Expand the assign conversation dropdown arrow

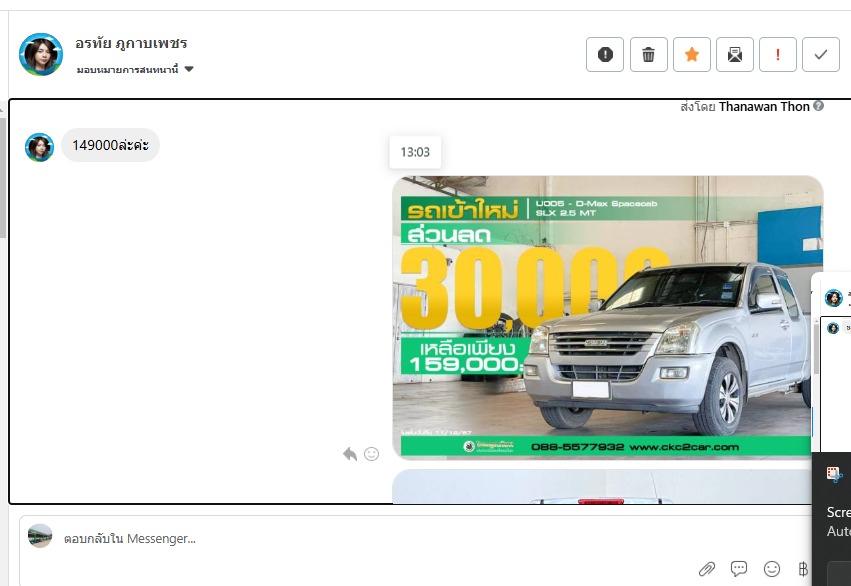pos(189,69)
